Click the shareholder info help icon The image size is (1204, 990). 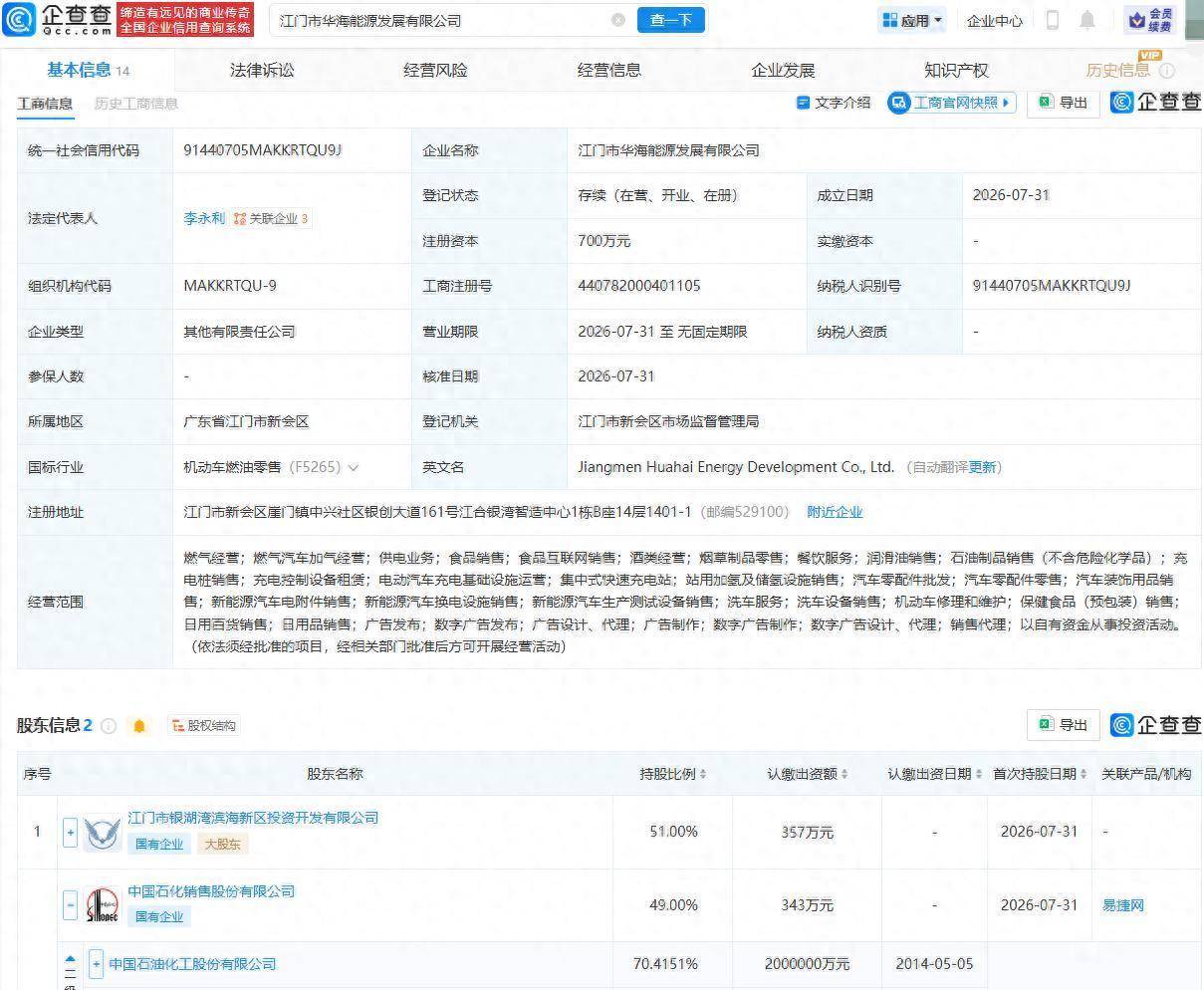coord(109,726)
